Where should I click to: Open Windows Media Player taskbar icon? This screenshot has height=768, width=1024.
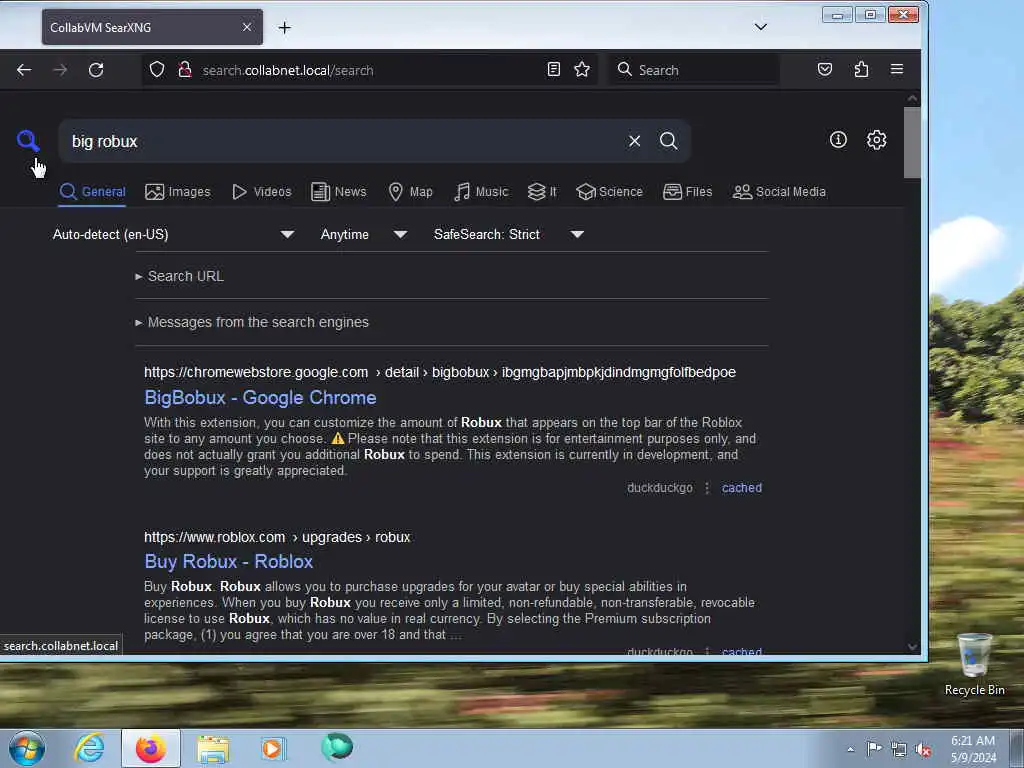pos(273,748)
